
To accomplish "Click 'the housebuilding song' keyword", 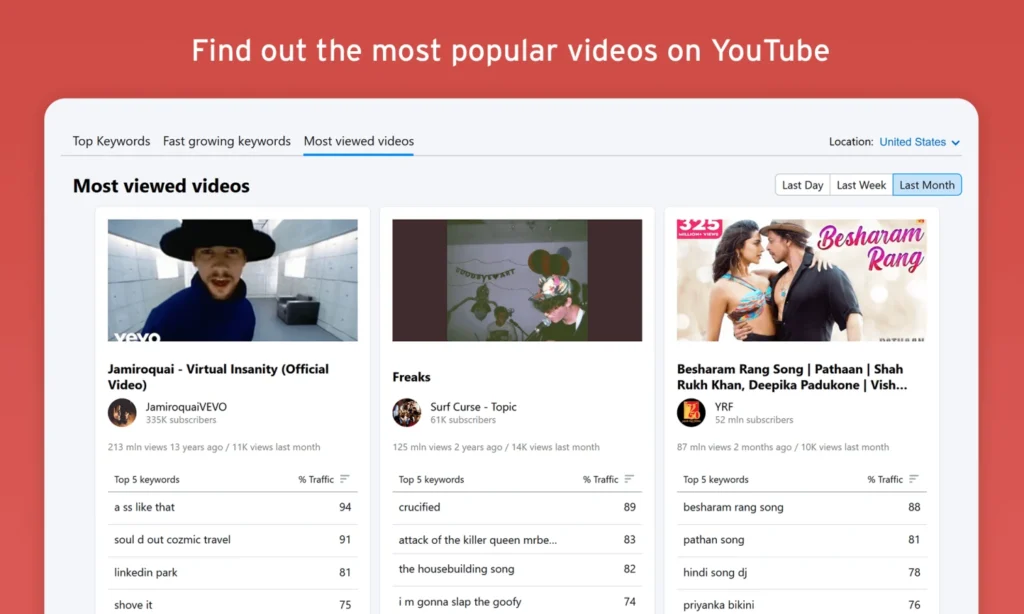I will 456,569.
